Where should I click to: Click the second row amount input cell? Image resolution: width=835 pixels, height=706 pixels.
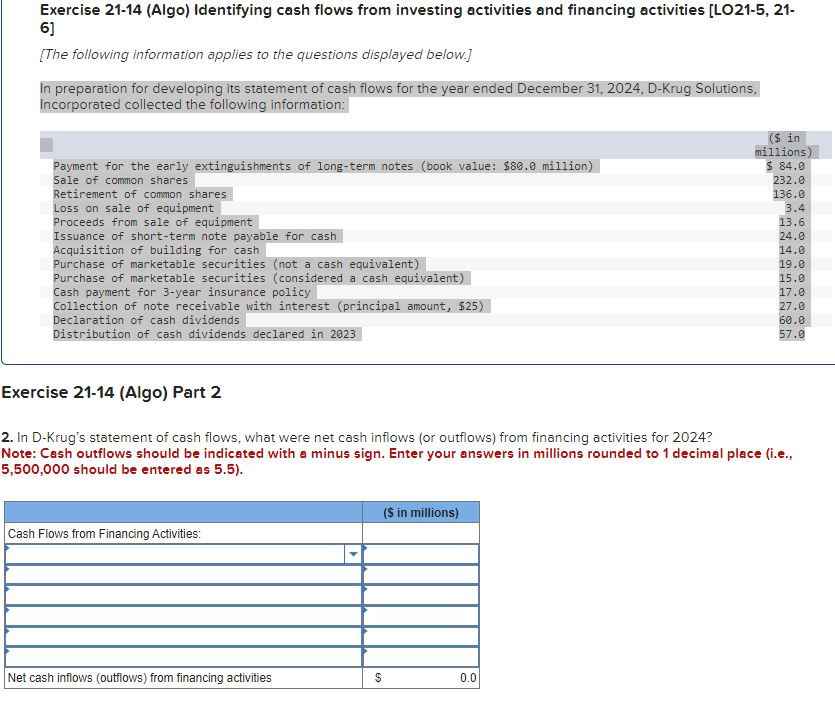(x=421, y=574)
